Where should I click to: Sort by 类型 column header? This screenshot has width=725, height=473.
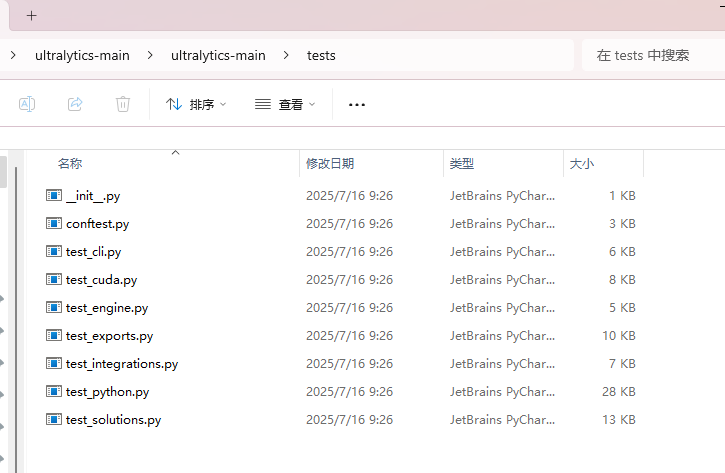coord(462,164)
